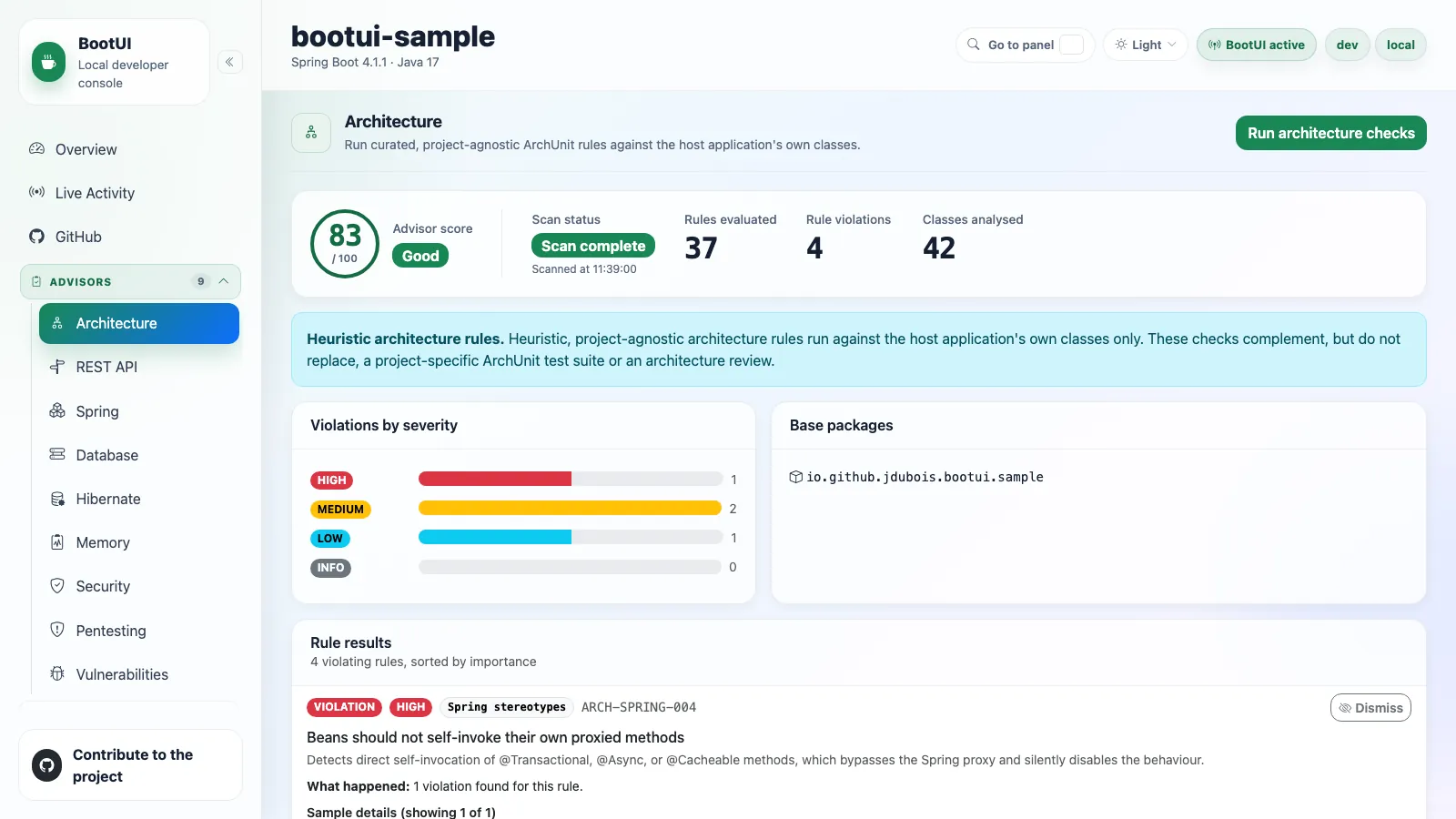The width and height of the screenshot is (1456, 819).
Task: Click the Memory file icon
Action: tap(57, 542)
